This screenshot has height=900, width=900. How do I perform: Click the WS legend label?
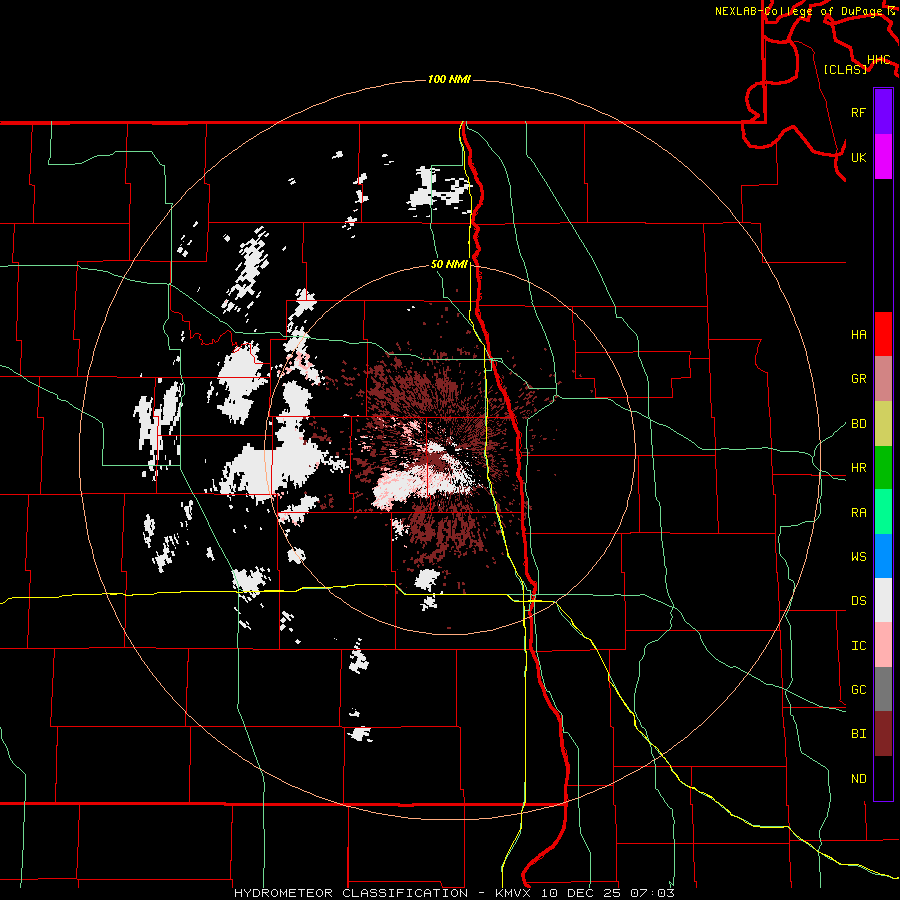858,556
